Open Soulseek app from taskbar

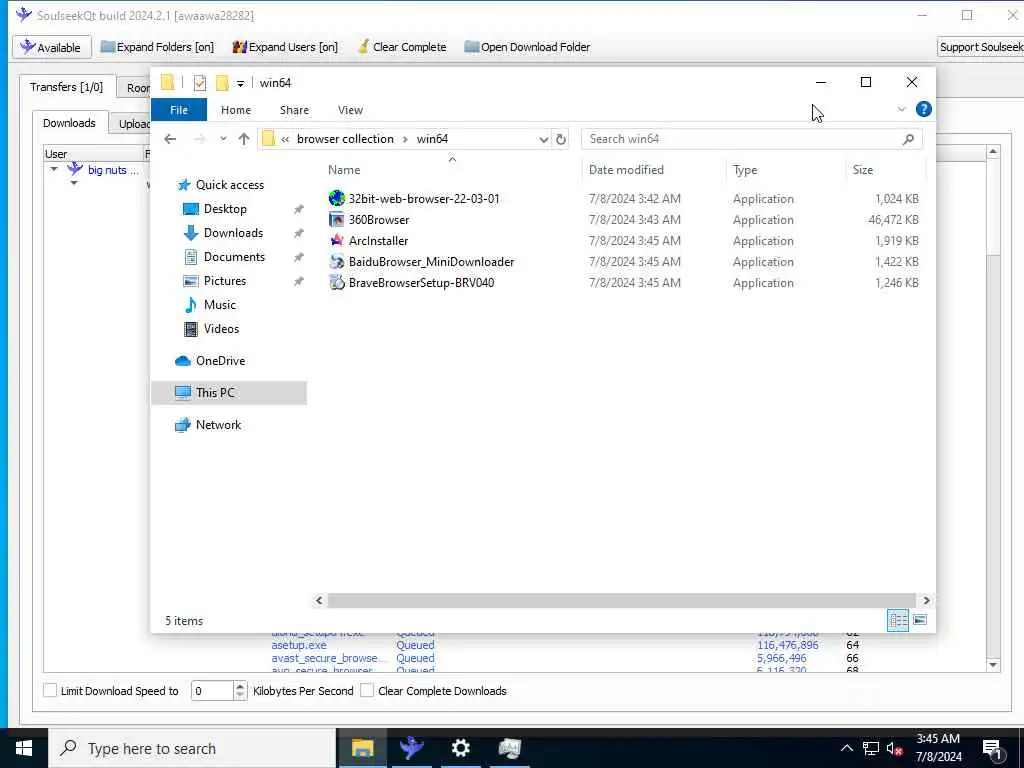coord(411,748)
